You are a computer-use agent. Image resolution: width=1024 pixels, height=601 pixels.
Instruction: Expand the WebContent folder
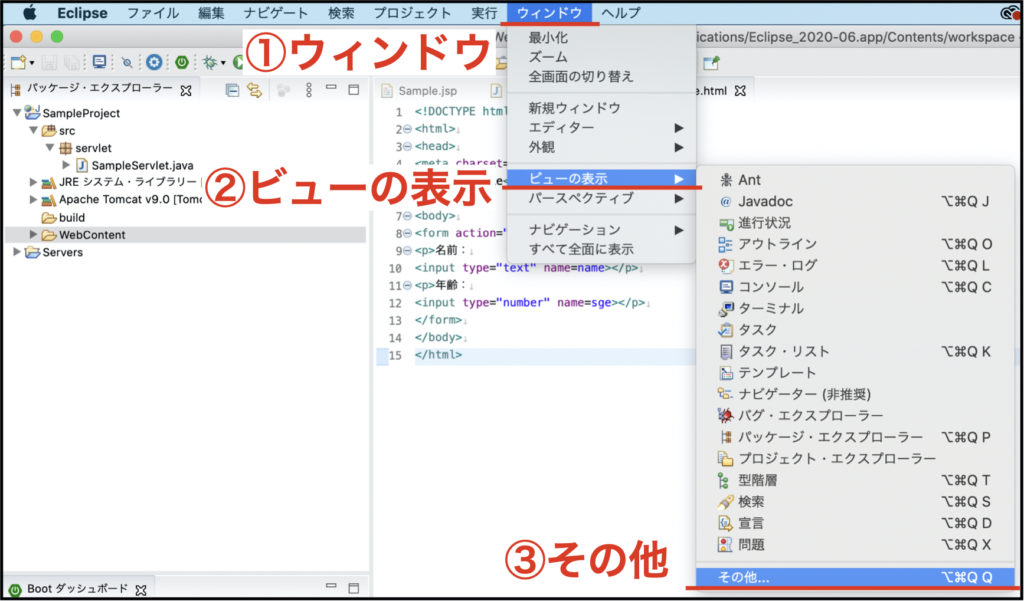click(x=33, y=235)
